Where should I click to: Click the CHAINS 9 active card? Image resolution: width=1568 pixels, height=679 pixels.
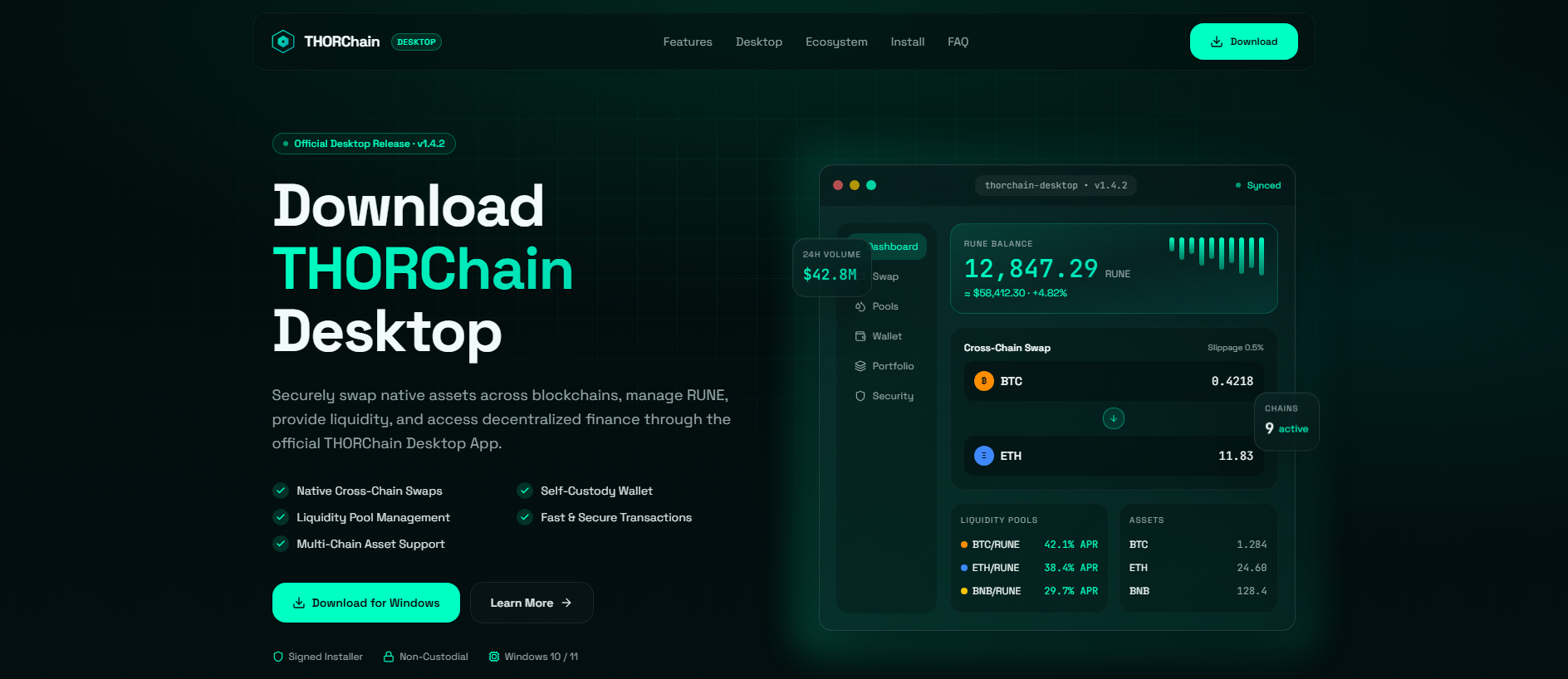(x=1286, y=421)
